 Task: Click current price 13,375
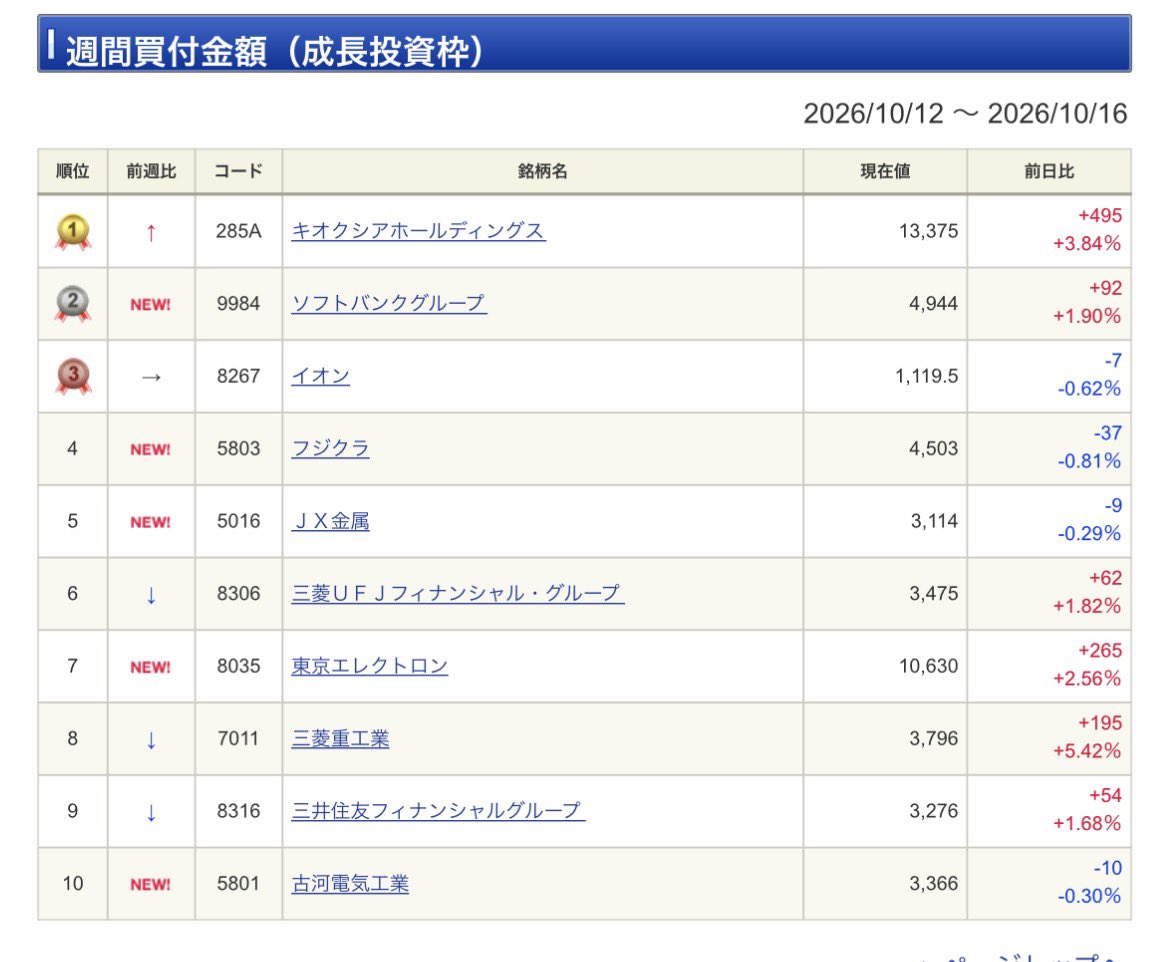click(x=928, y=231)
